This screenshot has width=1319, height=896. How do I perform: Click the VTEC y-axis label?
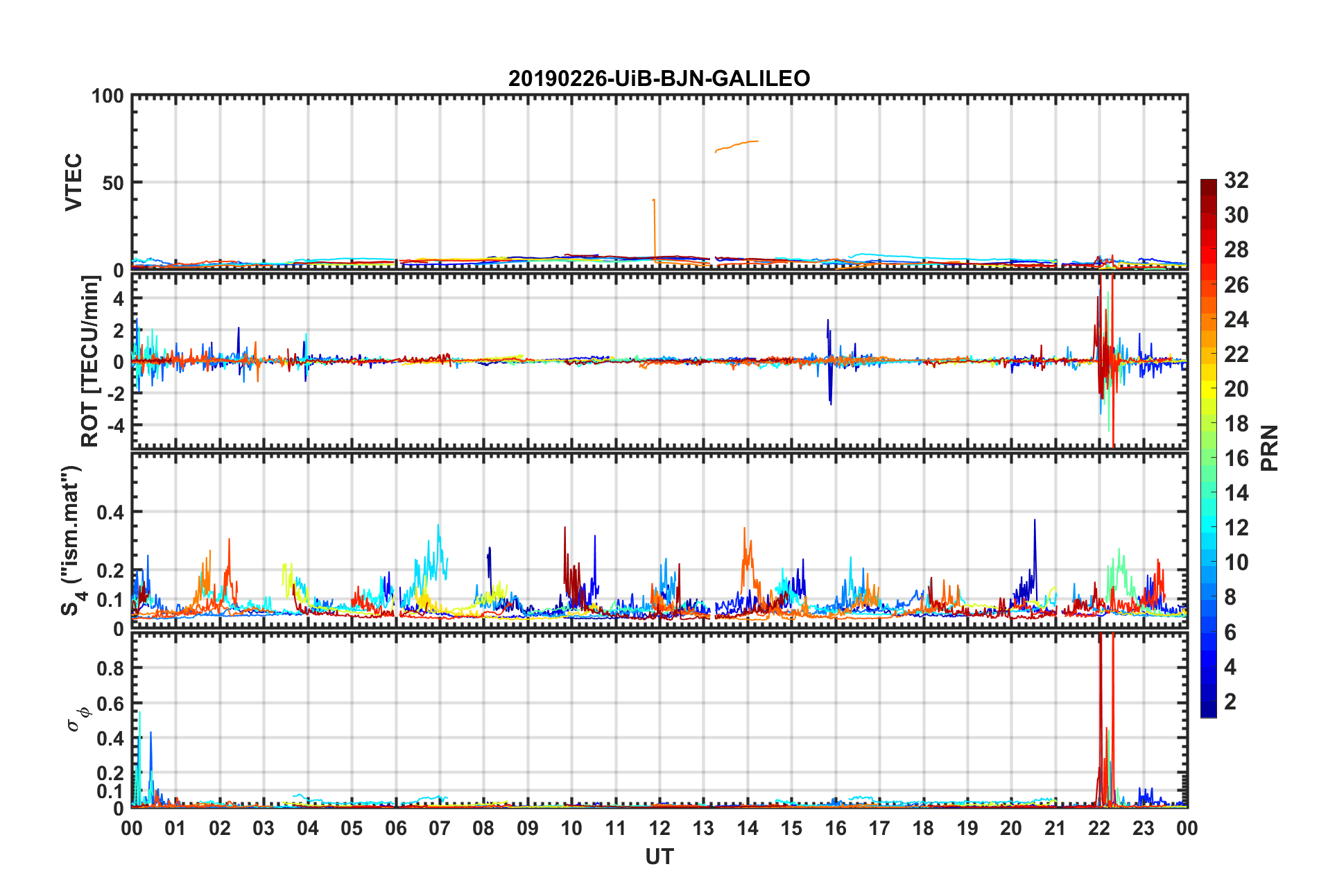tap(74, 182)
